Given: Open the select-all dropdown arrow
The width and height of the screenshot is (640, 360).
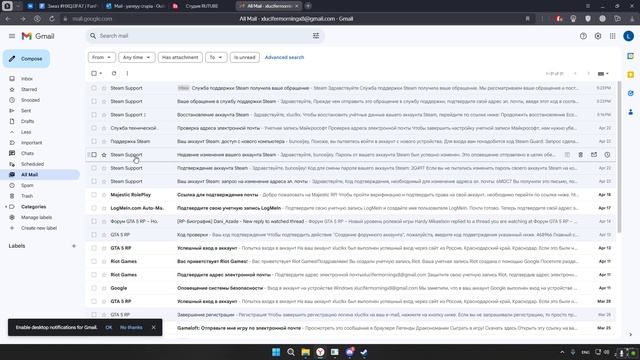Looking at the screenshot, I should click(x=101, y=73).
